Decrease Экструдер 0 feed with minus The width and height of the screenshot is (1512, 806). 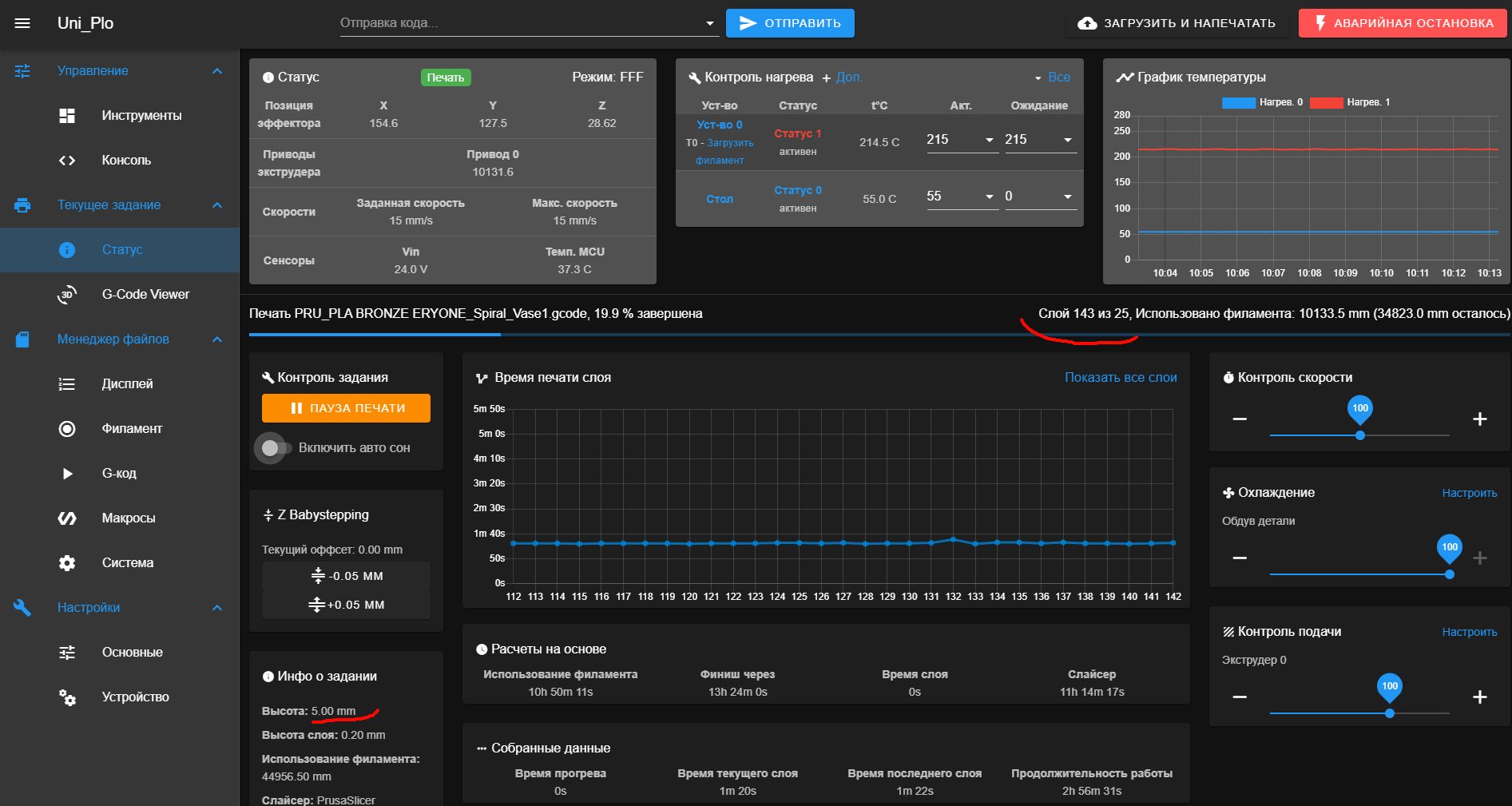coord(1240,697)
